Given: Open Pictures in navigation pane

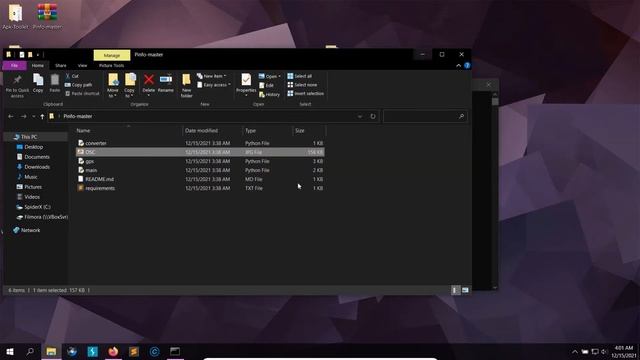Looking at the screenshot, I should (x=33, y=187).
